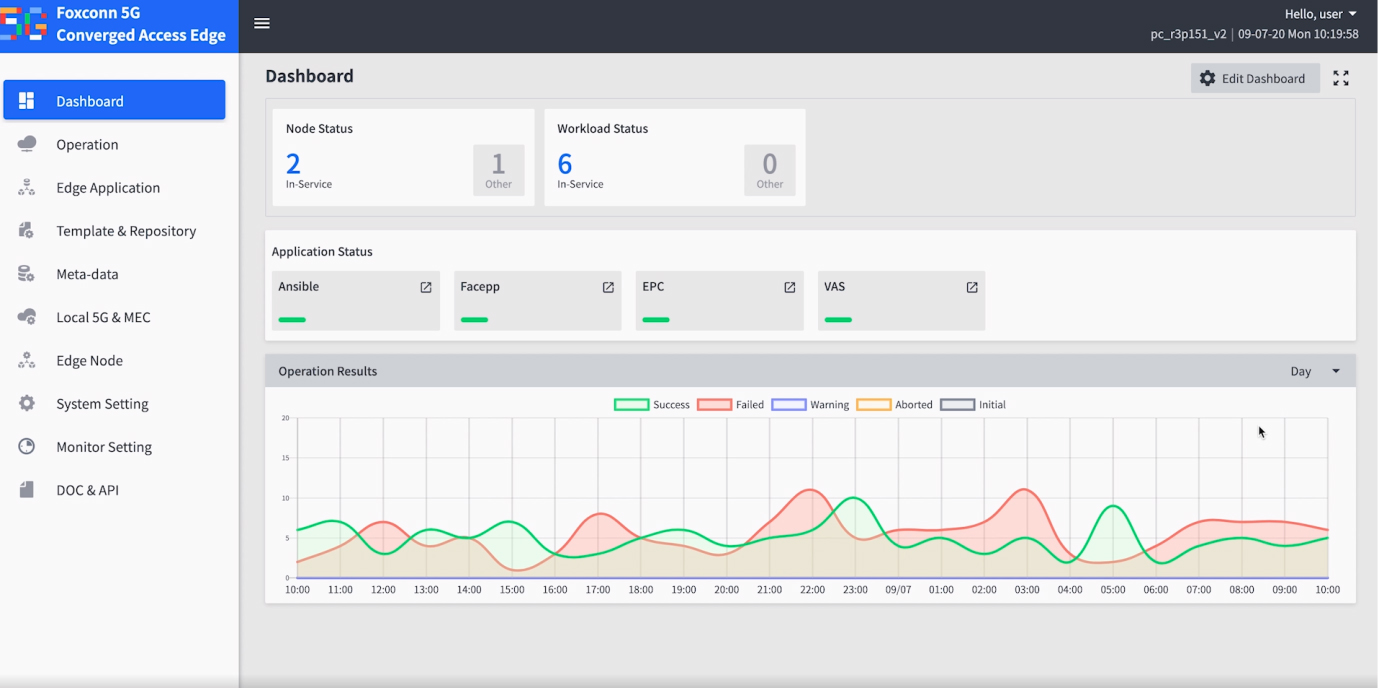
Task: Click the 09/07 date label on chart axis
Action: (x=898, y=590)
